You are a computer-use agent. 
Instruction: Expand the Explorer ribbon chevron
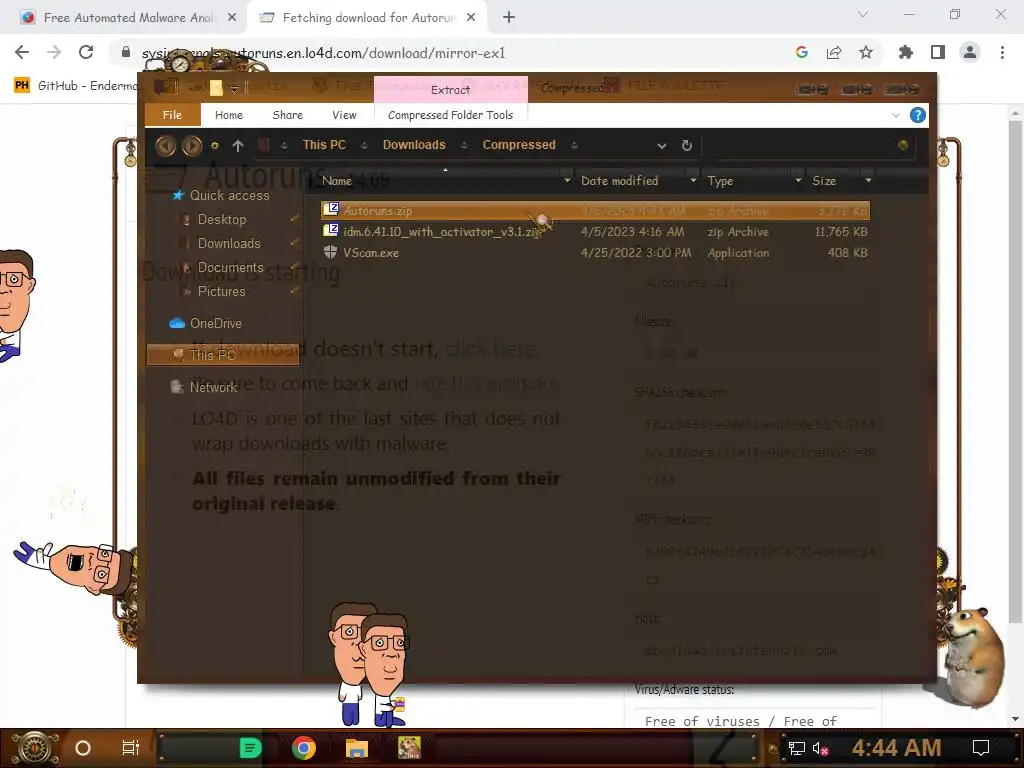[895, 116]
